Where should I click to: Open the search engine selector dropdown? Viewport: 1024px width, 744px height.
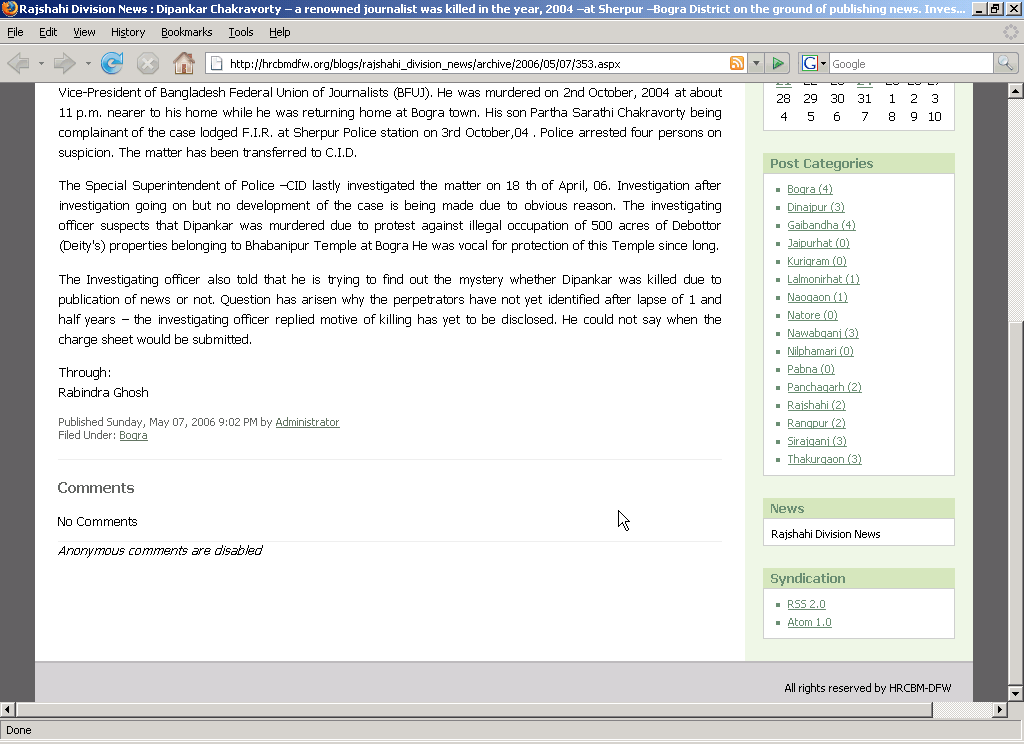824,63
